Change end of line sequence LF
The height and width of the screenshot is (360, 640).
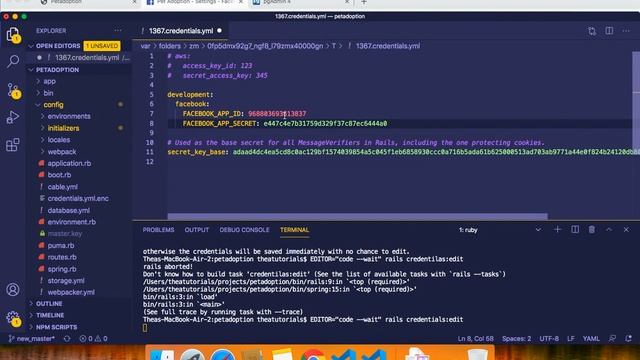(x=571, y=338)
